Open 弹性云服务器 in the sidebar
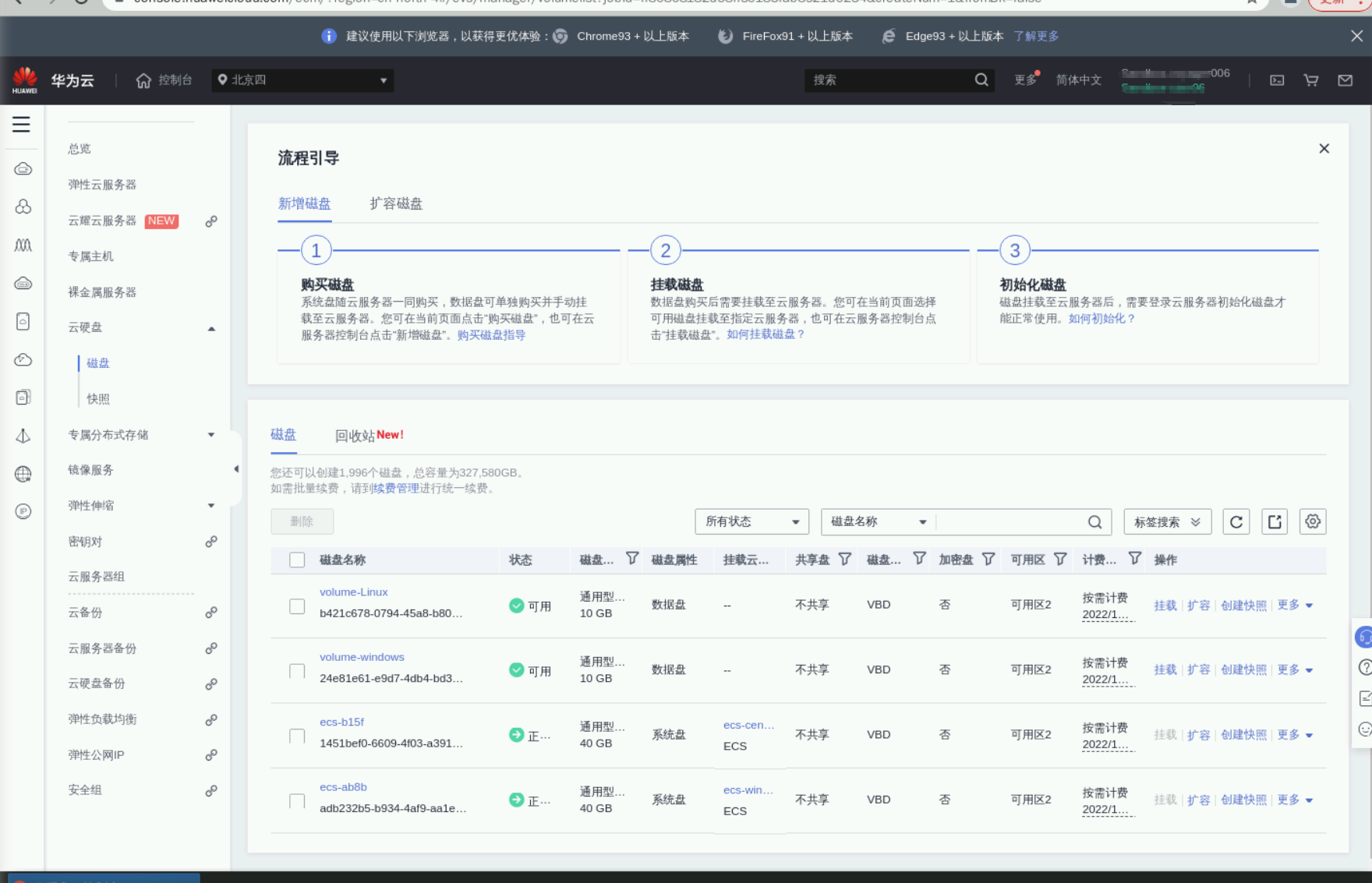Screen dimensions: 1372x883 tap(102, 185)
